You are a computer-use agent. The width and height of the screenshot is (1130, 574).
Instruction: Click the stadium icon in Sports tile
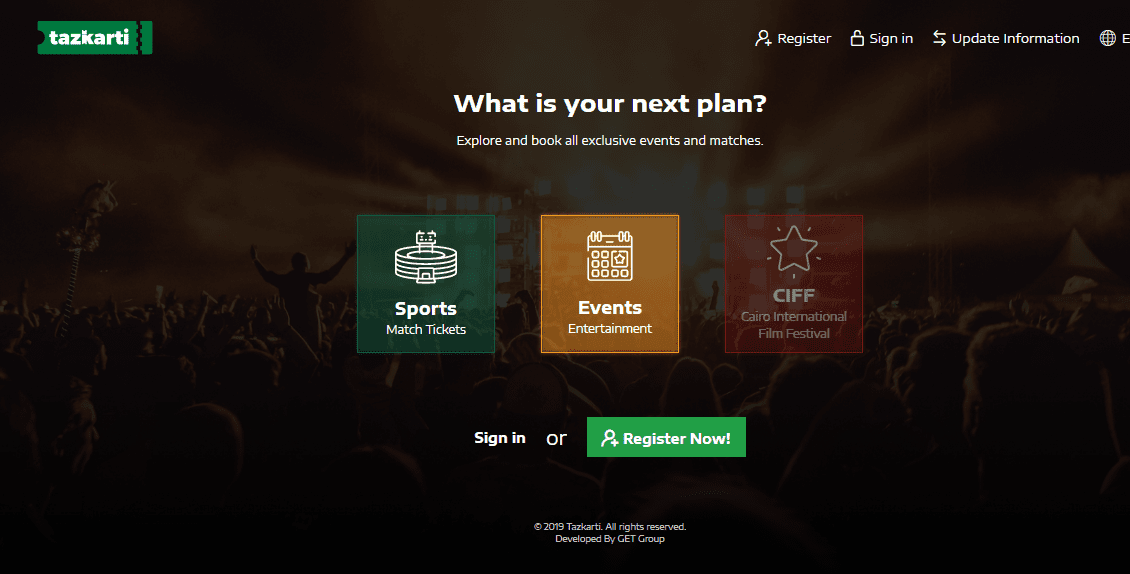pos(426,257)
